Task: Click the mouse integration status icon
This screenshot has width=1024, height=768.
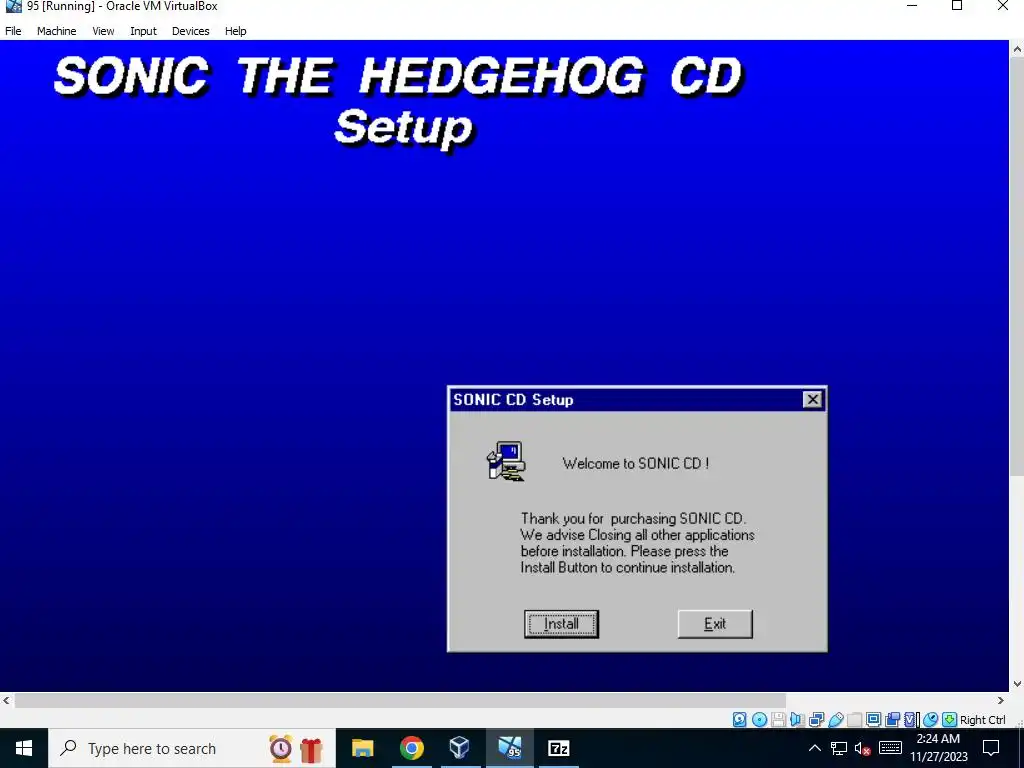Action: coord(931,720)
